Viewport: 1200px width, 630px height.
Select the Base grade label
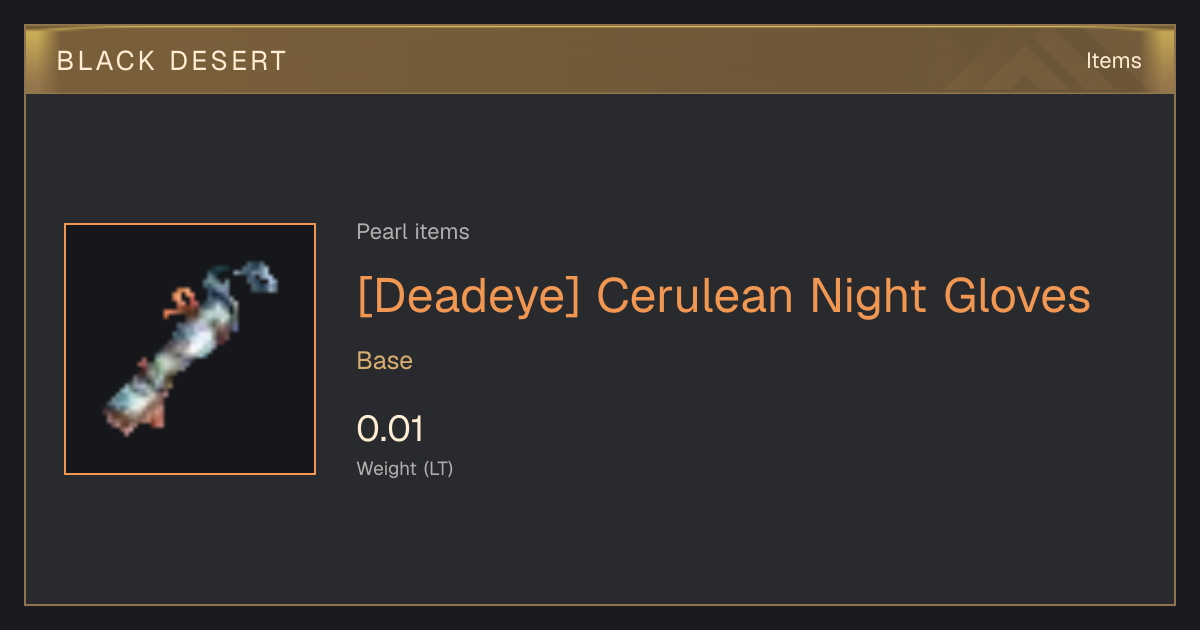tap(385, 361)
